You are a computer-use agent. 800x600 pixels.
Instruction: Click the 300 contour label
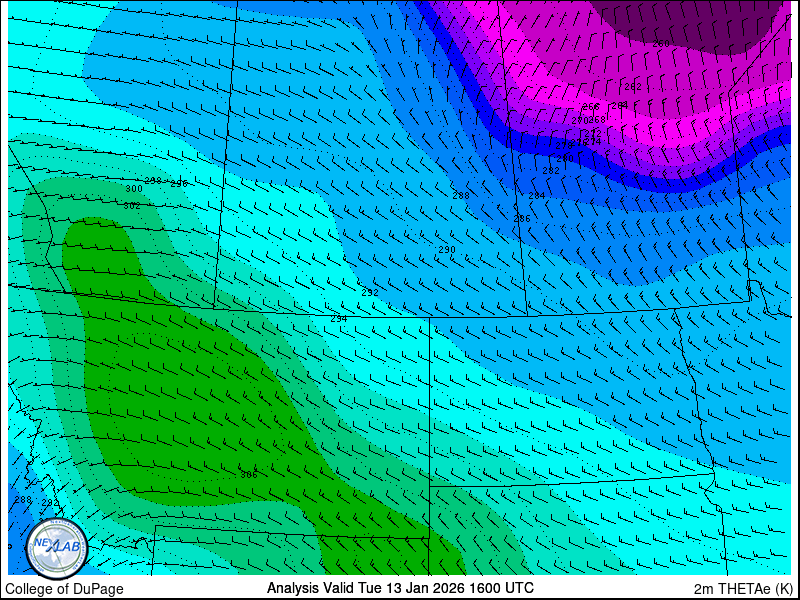134,188
